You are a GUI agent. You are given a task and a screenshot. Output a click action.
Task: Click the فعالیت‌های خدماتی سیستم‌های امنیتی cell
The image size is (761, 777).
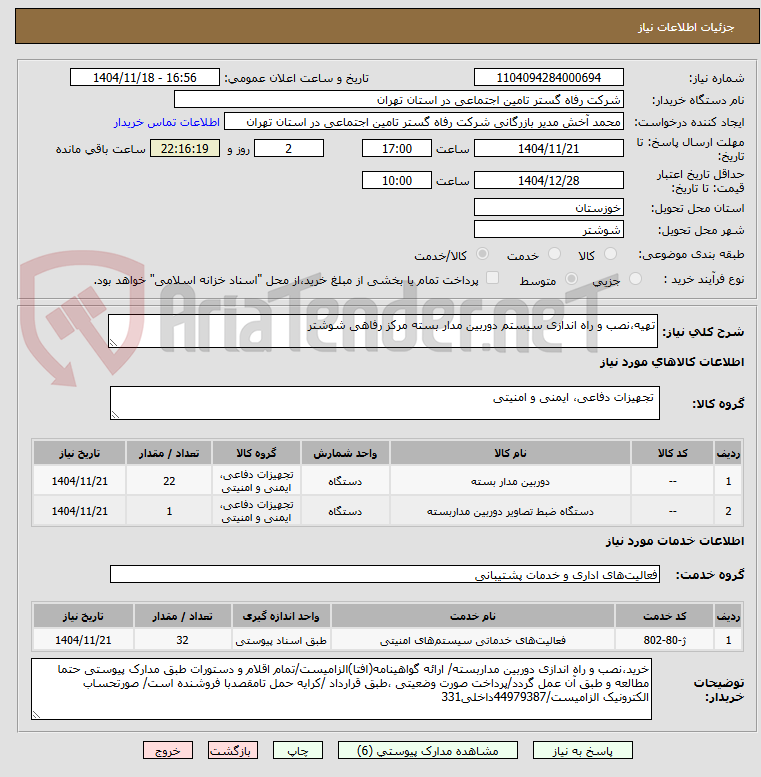pyautogui.click(x=473, y=640)
